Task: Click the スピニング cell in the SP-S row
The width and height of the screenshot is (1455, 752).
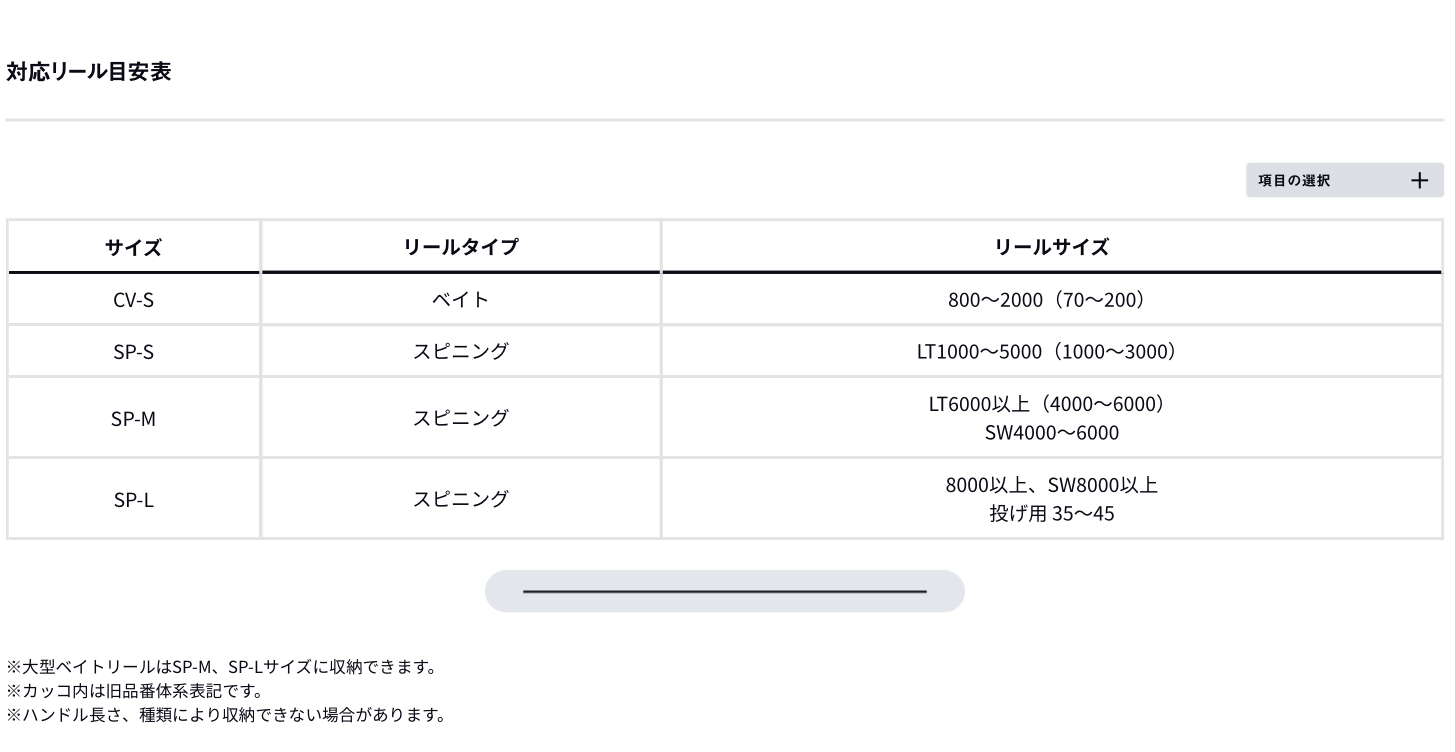Action: click(x=460, y=351)
